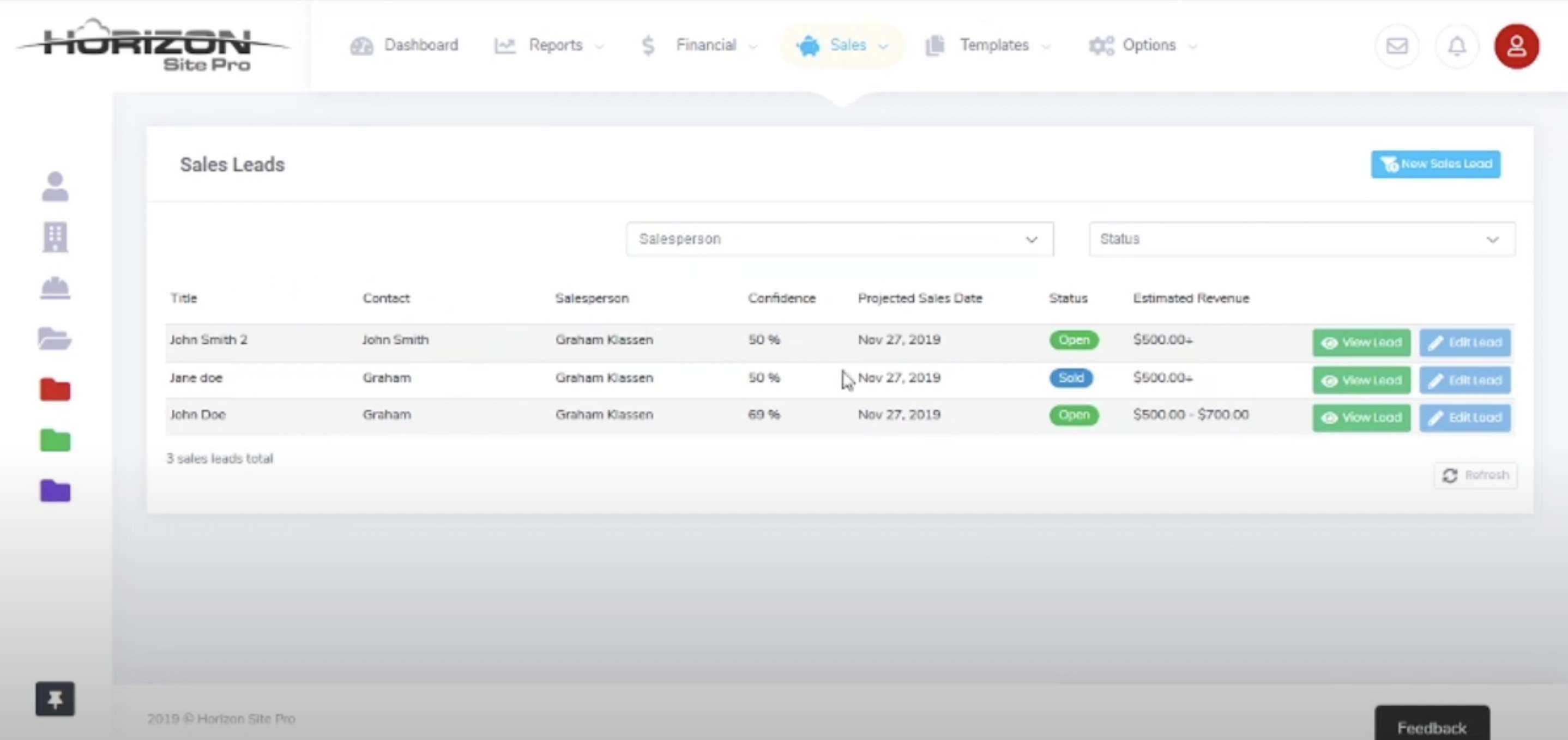1568x740 pixels.
Task: Expand the Salesperson filter dropdown
Action: click(x=840, y=239)
